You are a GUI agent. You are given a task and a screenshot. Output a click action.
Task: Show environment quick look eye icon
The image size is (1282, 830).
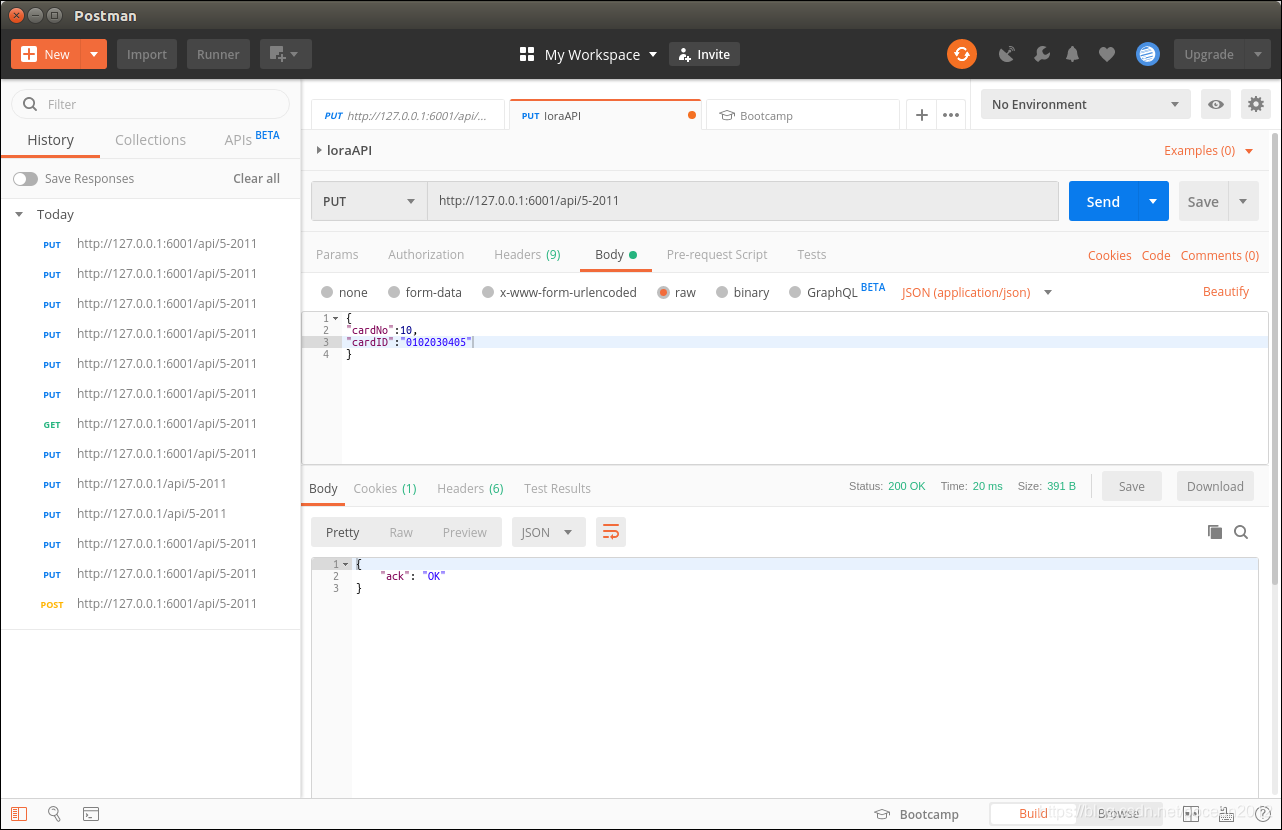pos(1216,104)
